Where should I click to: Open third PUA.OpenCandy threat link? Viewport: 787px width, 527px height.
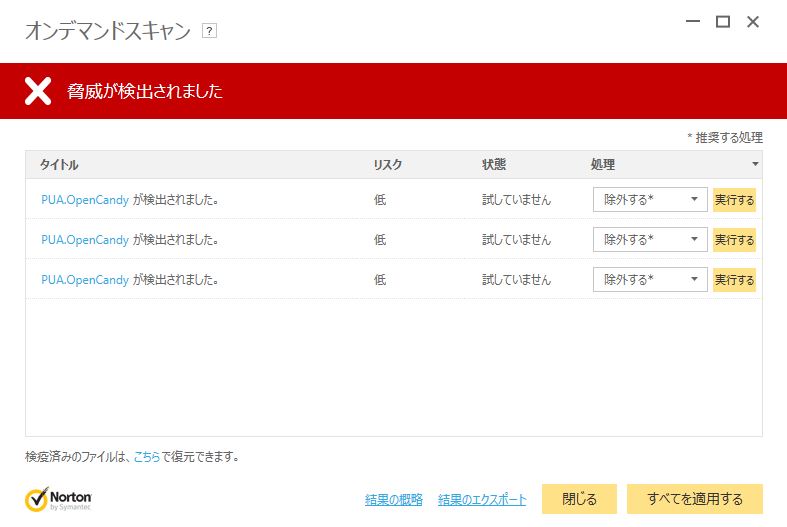[x=85, y=280]
